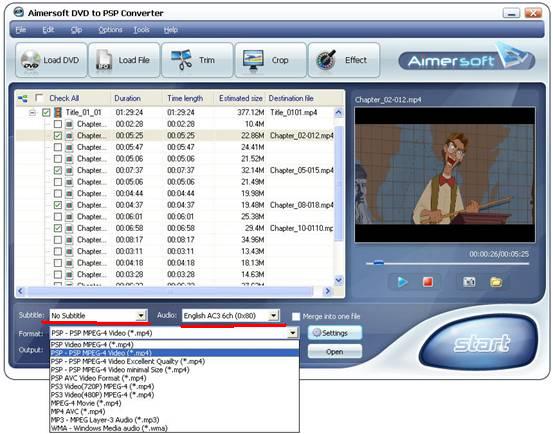553x434 pixels.
Task: Open the Help menu
Action: coord(170,30)
